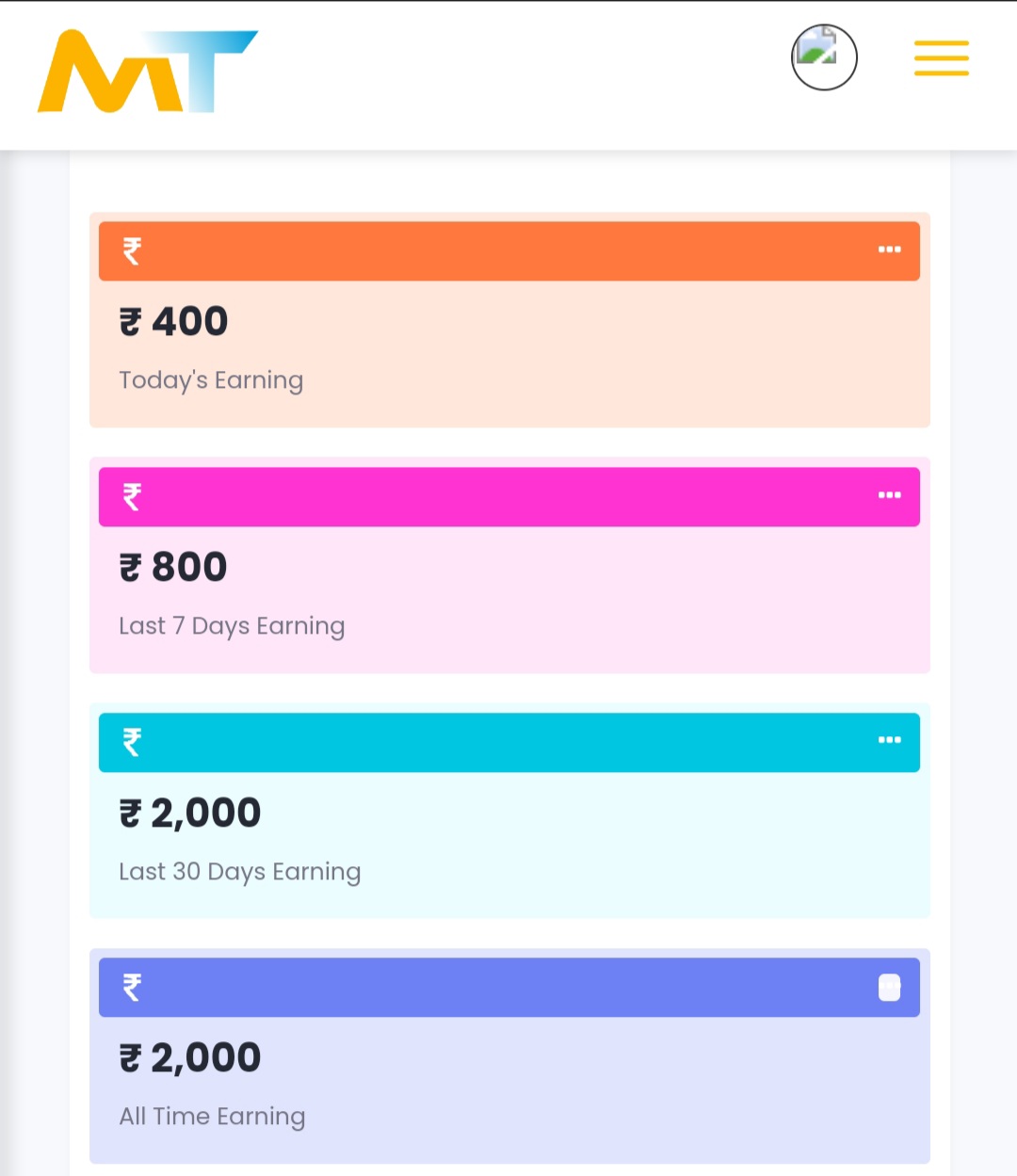The height and width of the screenshot is (1176, 1017).
Task: Click the All Time Earning label
Action: (212, 1117)
